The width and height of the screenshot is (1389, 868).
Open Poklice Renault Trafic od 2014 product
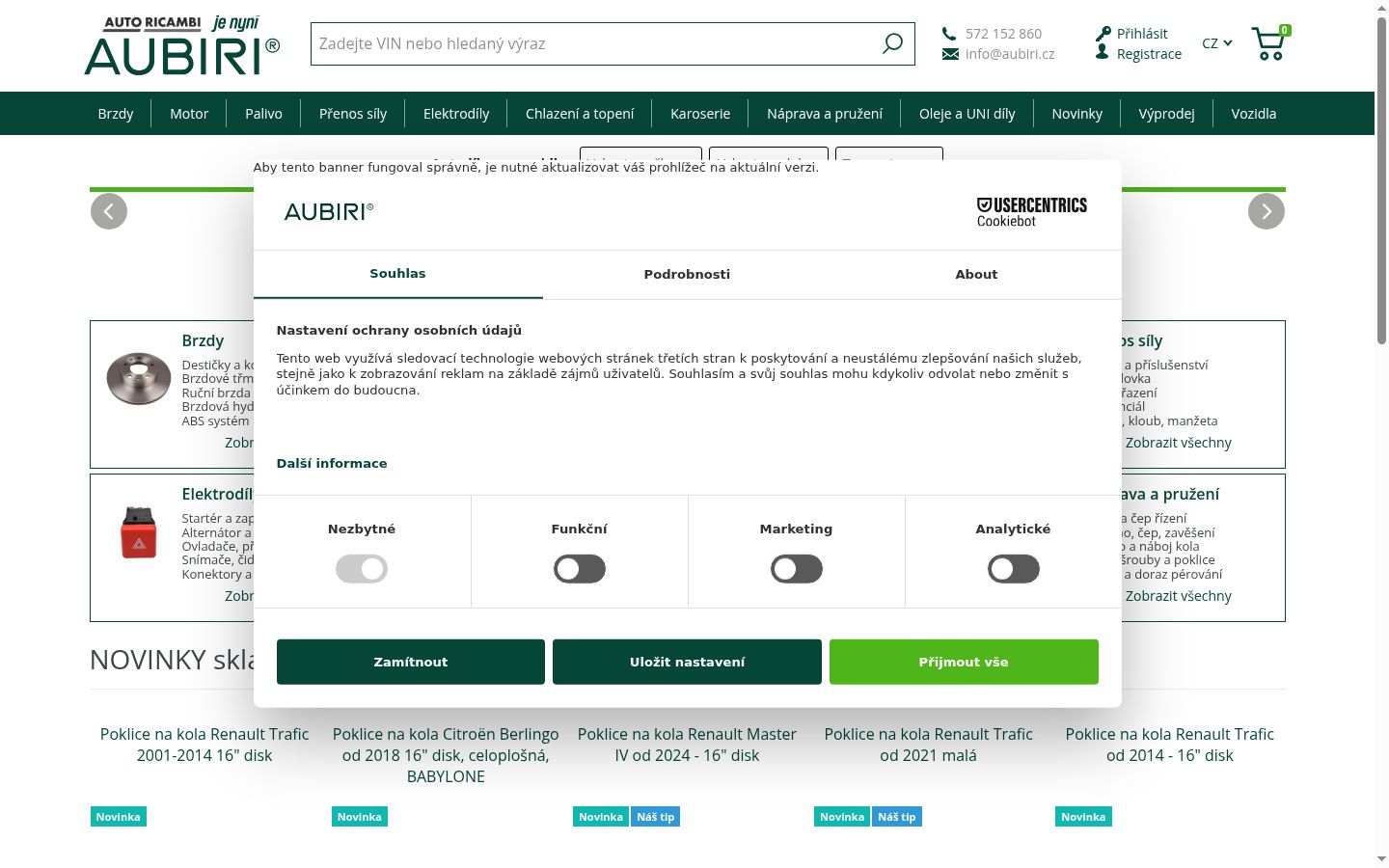point(1169,745)
